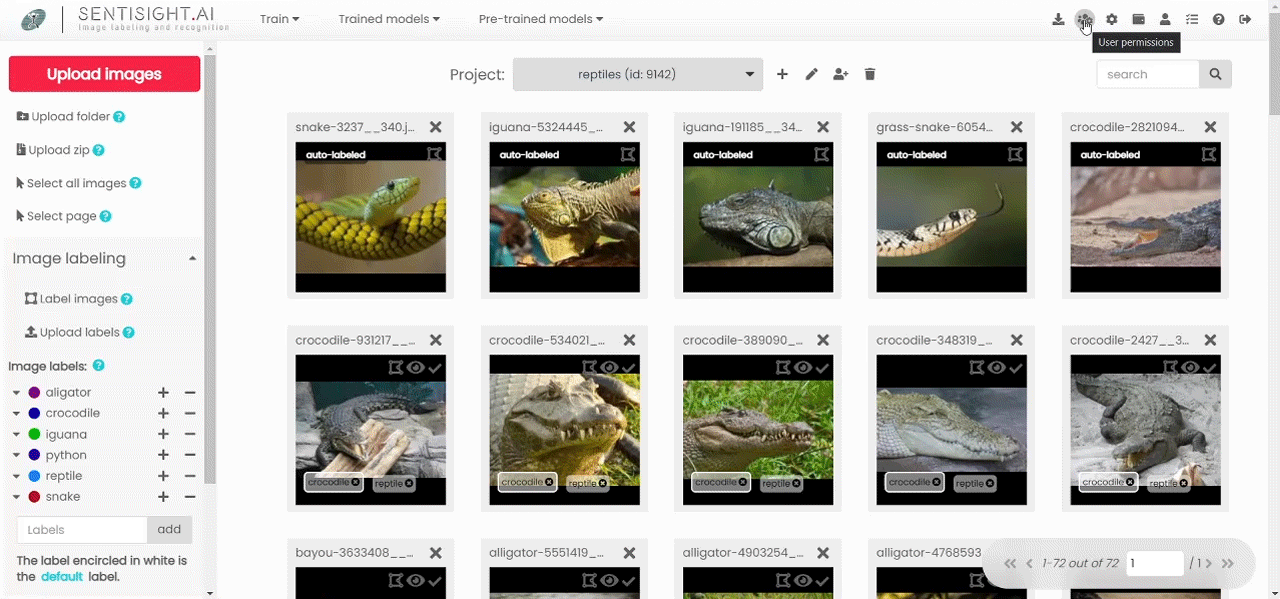Click help icon next to Upload zip
Viewport: 1280px width, 599px height.
(99, 150)
